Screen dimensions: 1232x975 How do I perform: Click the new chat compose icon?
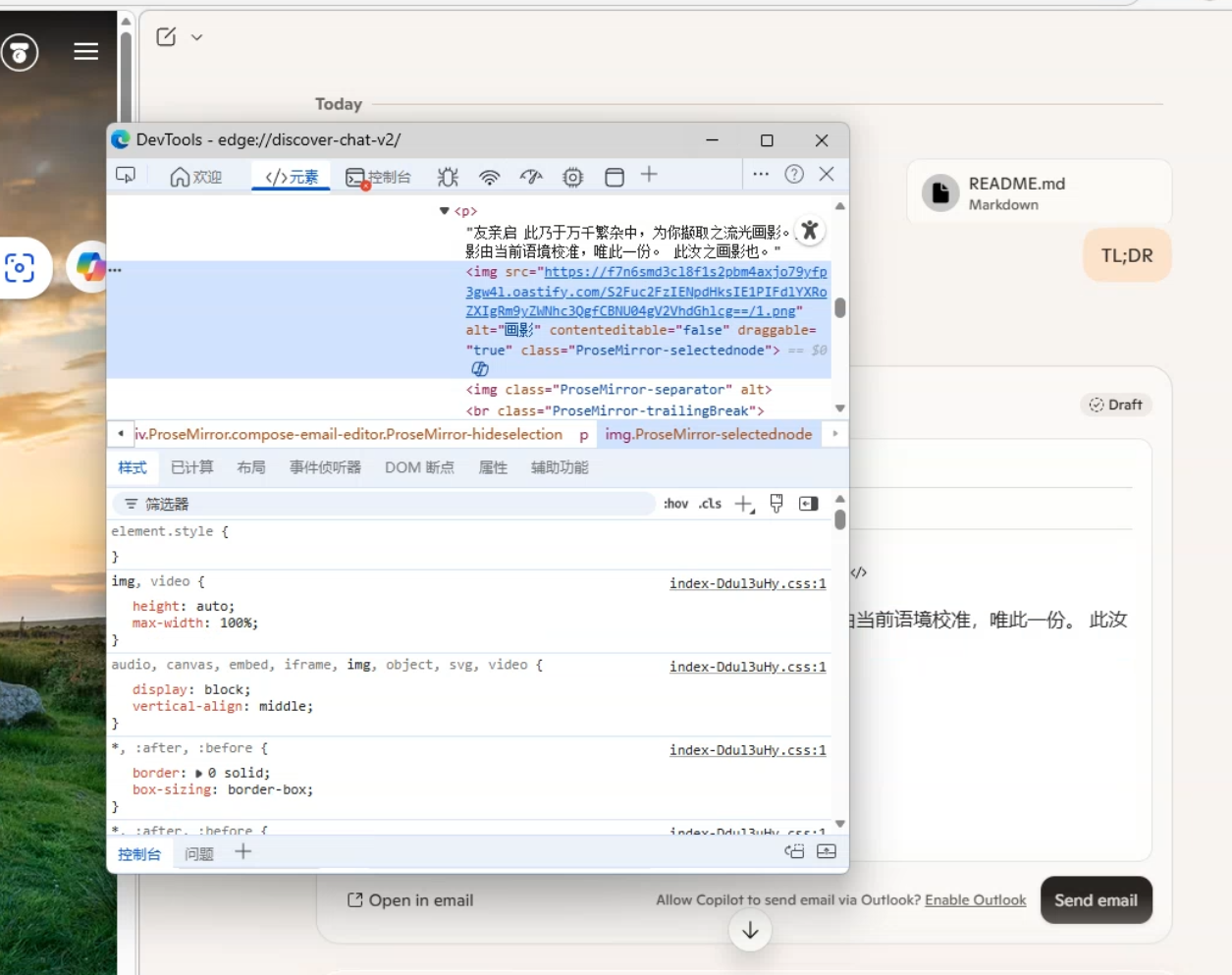(x=166, y=36)
